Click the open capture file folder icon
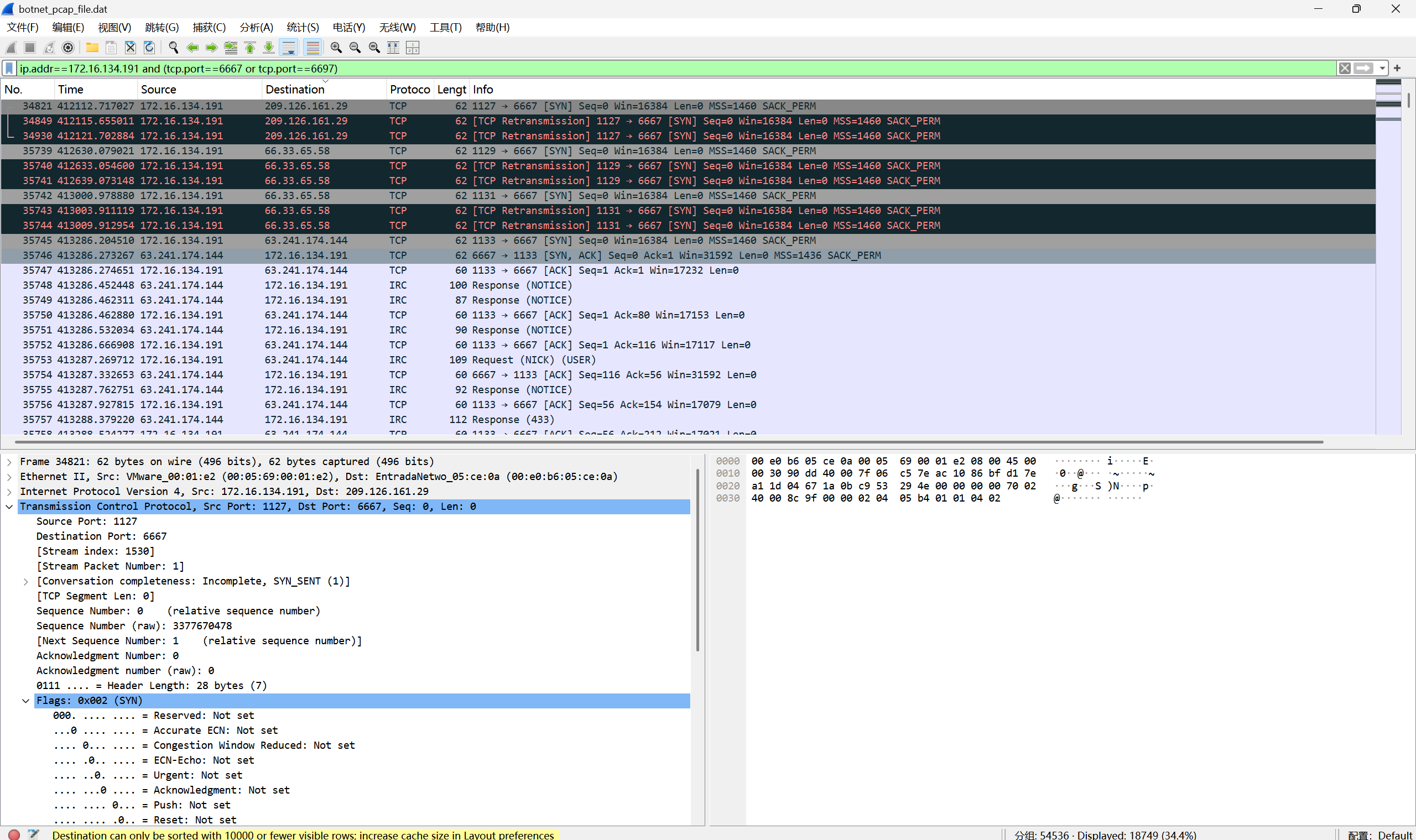Image resolution: width=1416 pixels, height=840 pixels. pyautogui.click(x=92, y=48)
